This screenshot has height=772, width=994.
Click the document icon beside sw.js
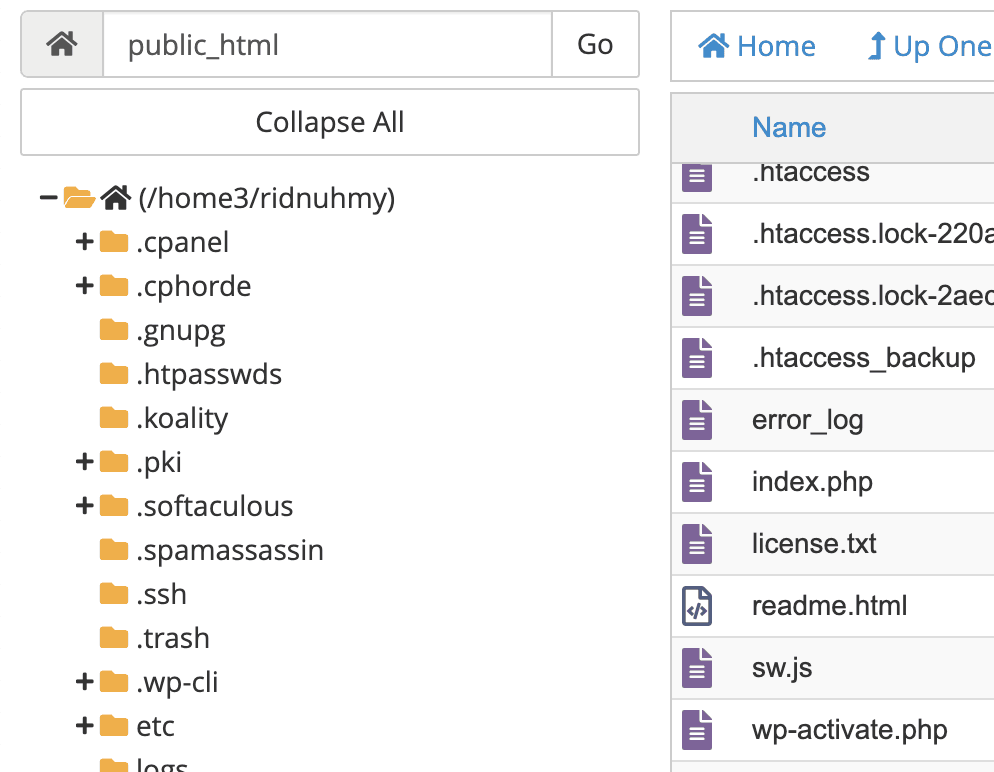tap(697, 667)
